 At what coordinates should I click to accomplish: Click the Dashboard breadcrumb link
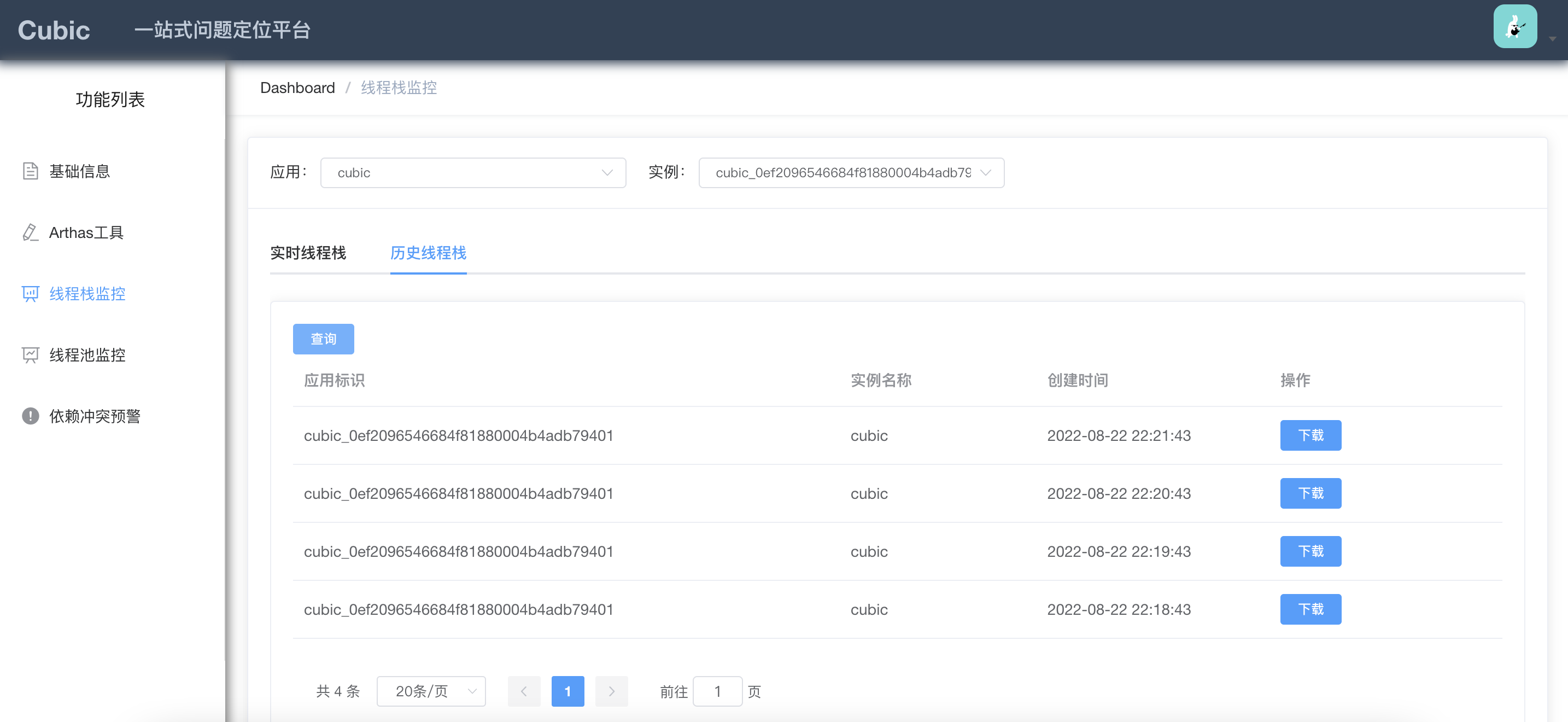297,88
